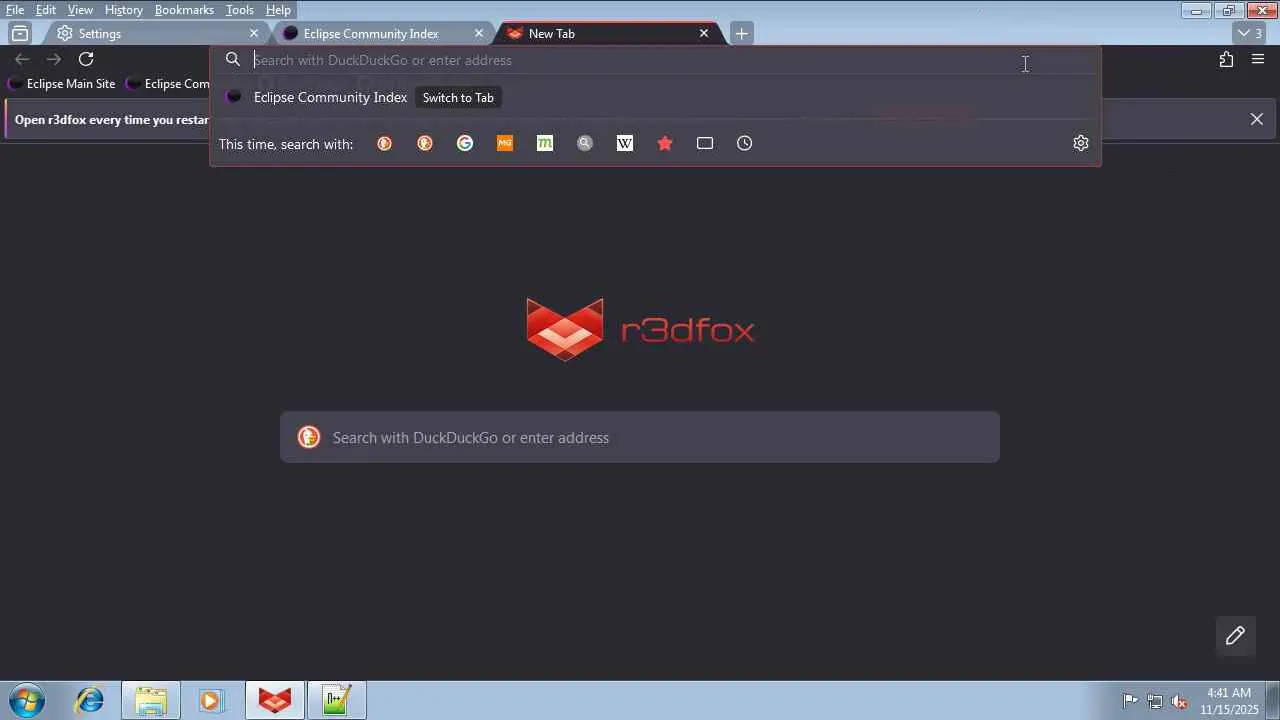
Task: Open the Extensions puzzle icon
Action: click(1226, 59)
